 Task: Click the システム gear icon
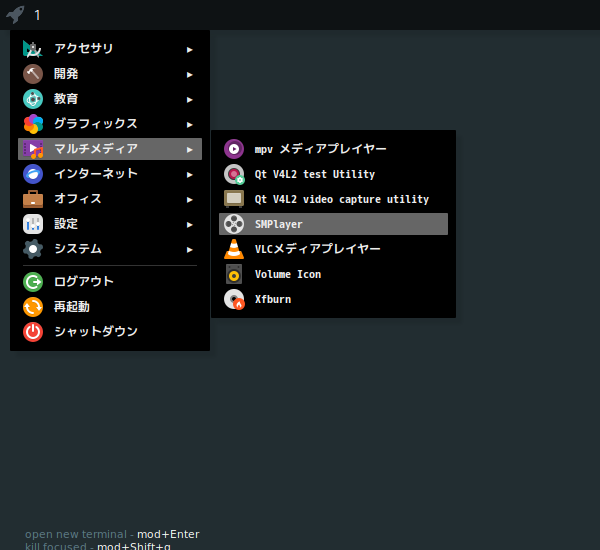coord(33,249)
